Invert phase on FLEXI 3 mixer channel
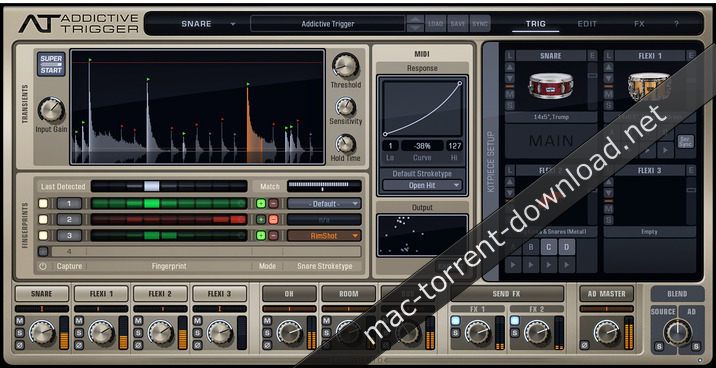 [x=197, y=345]
